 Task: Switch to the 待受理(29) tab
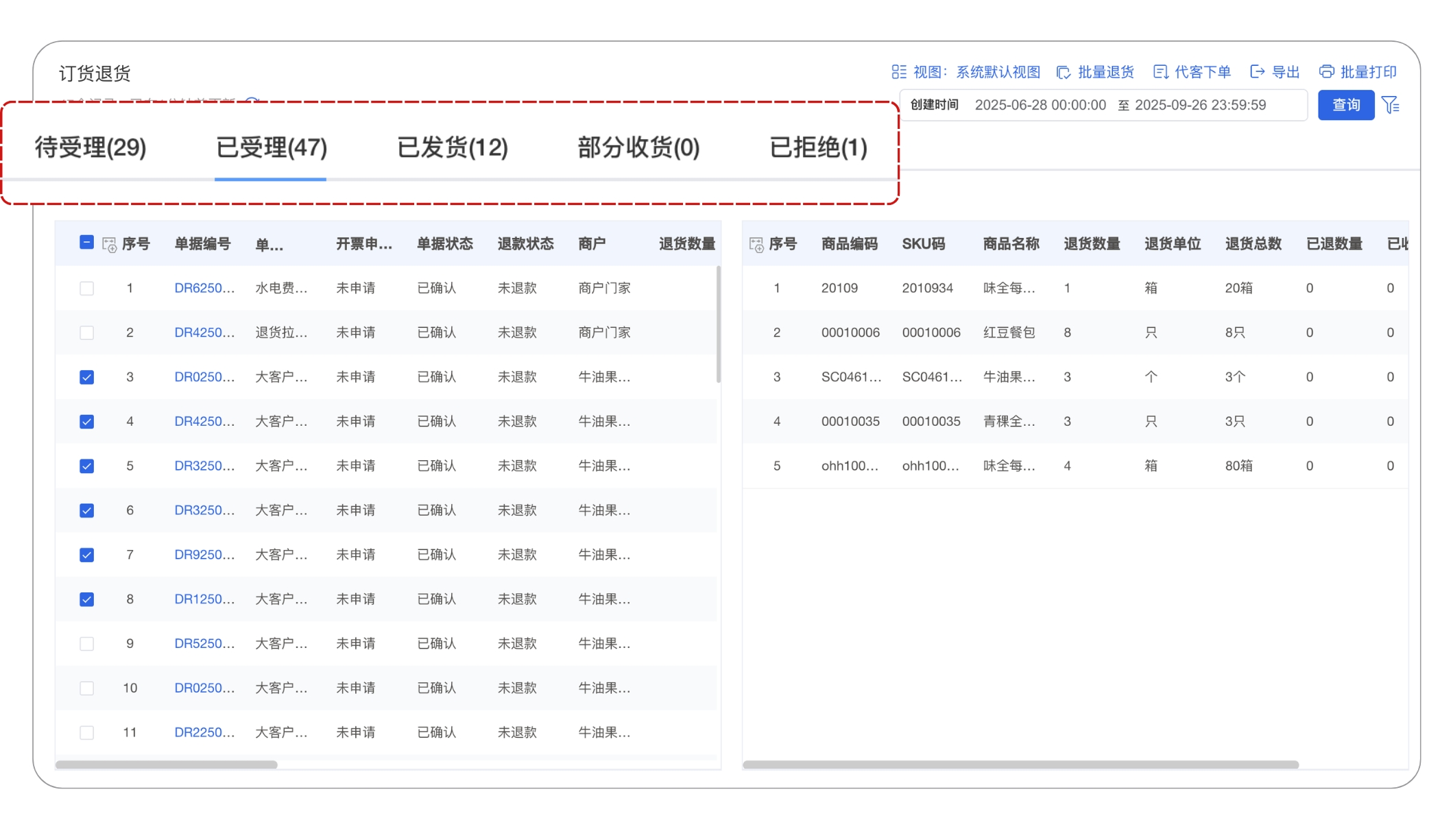91,147
